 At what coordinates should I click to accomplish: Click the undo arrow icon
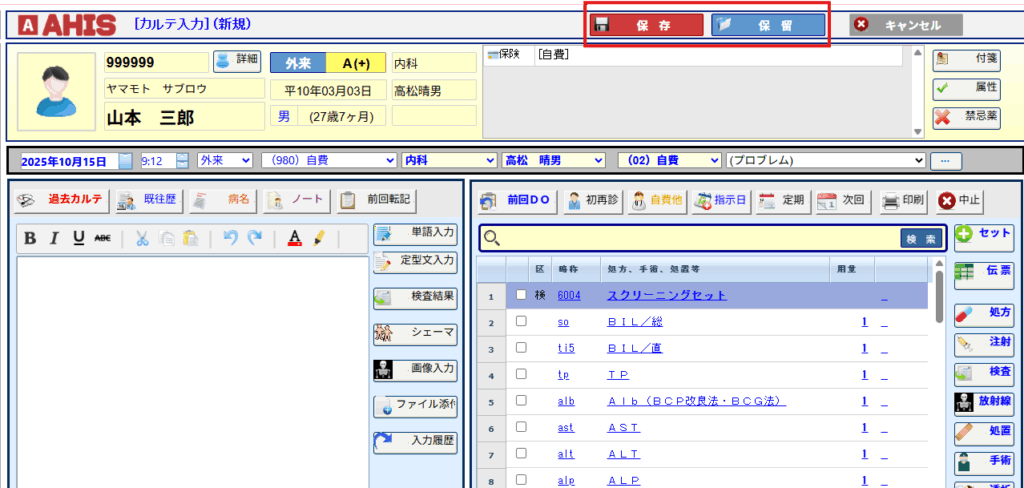coord(231,238)
